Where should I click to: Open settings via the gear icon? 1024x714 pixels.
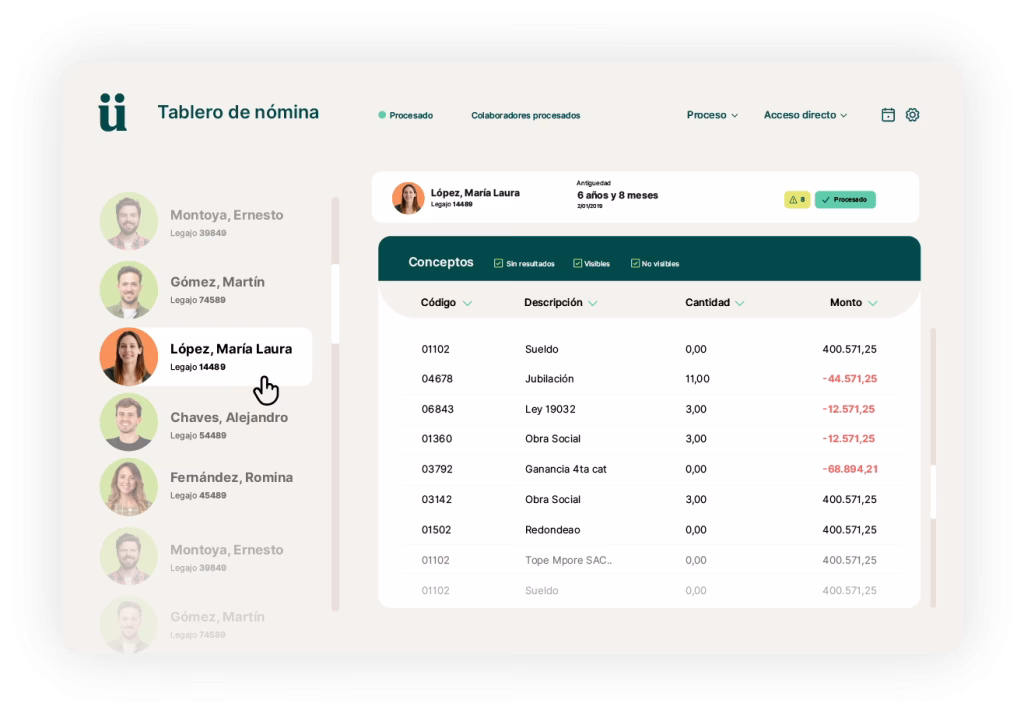click(x=912, y=115)
